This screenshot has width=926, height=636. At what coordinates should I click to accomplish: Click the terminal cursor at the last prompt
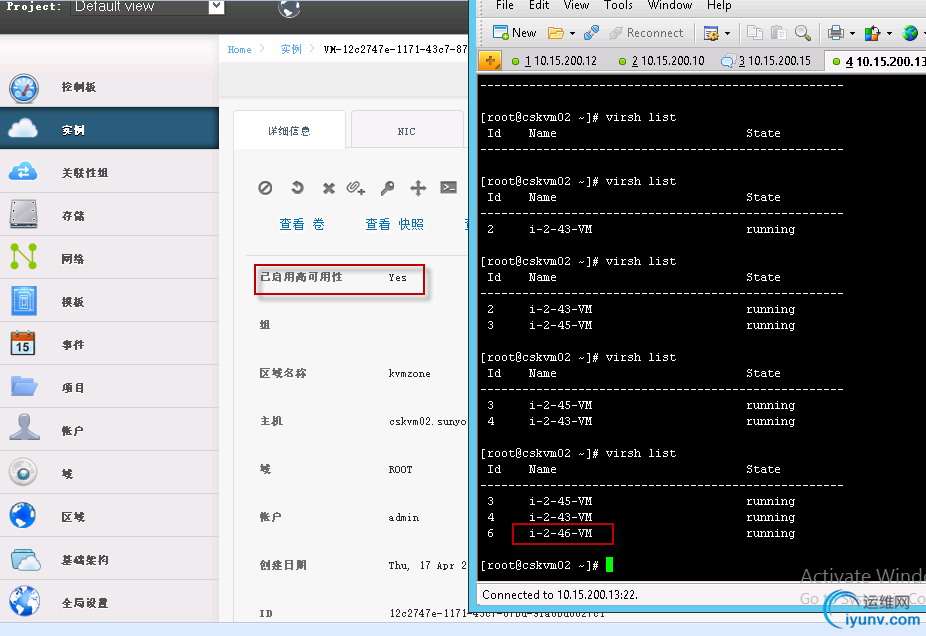coord(609,565)
